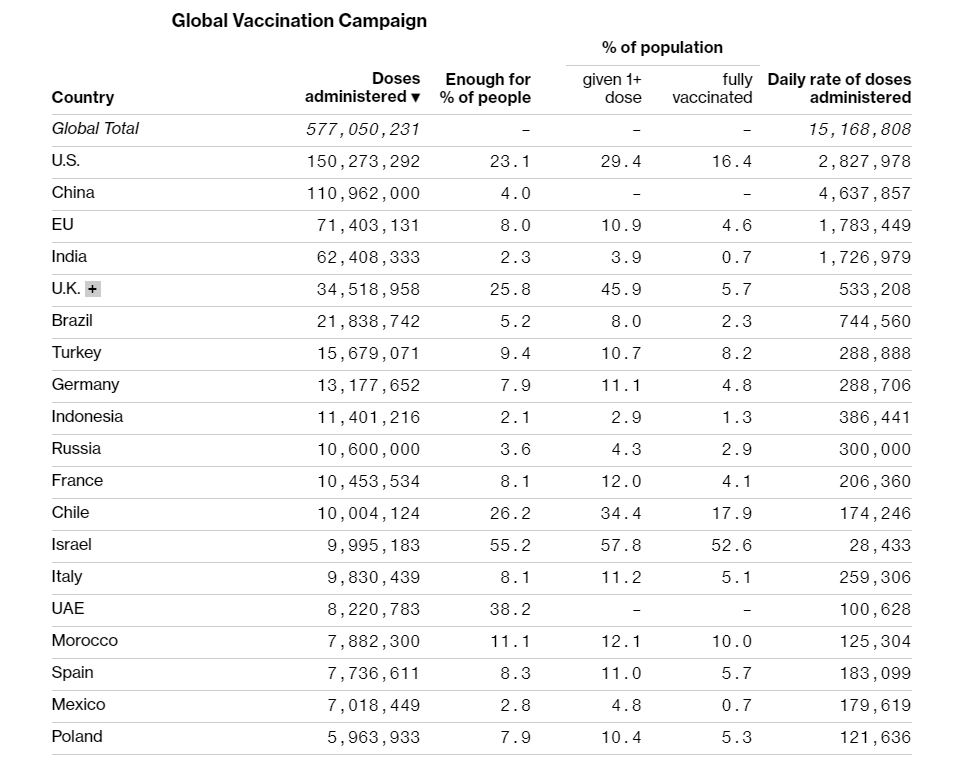Sort by Daily rate of doses administered
This screenshot has width=965, height=760.
pos(839,88)
